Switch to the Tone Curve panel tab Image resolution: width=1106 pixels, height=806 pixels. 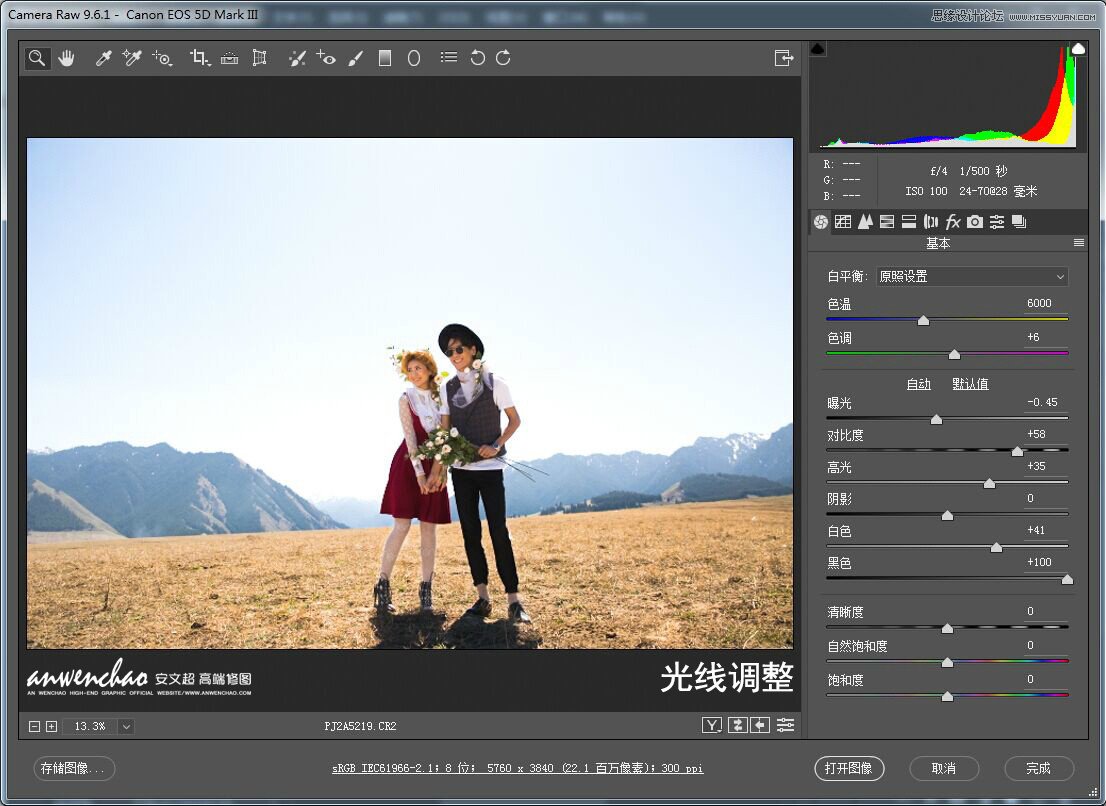click(x=843, y=222)
